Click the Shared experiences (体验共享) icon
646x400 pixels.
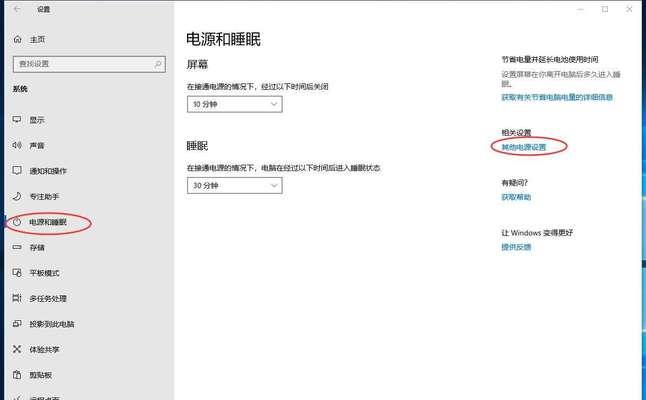tap(17, 349)
